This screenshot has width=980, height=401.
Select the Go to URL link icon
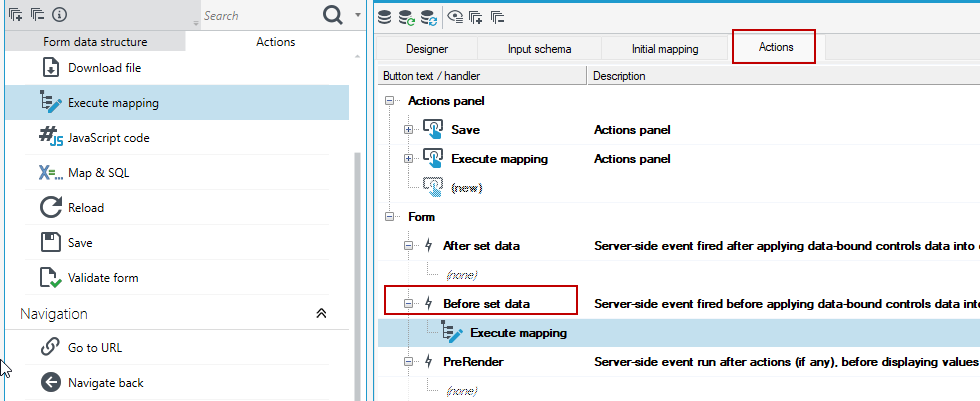tap(49, 347)
